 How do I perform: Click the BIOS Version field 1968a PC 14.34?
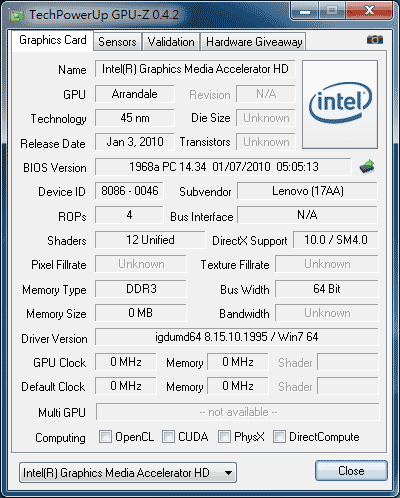point(223,167)
